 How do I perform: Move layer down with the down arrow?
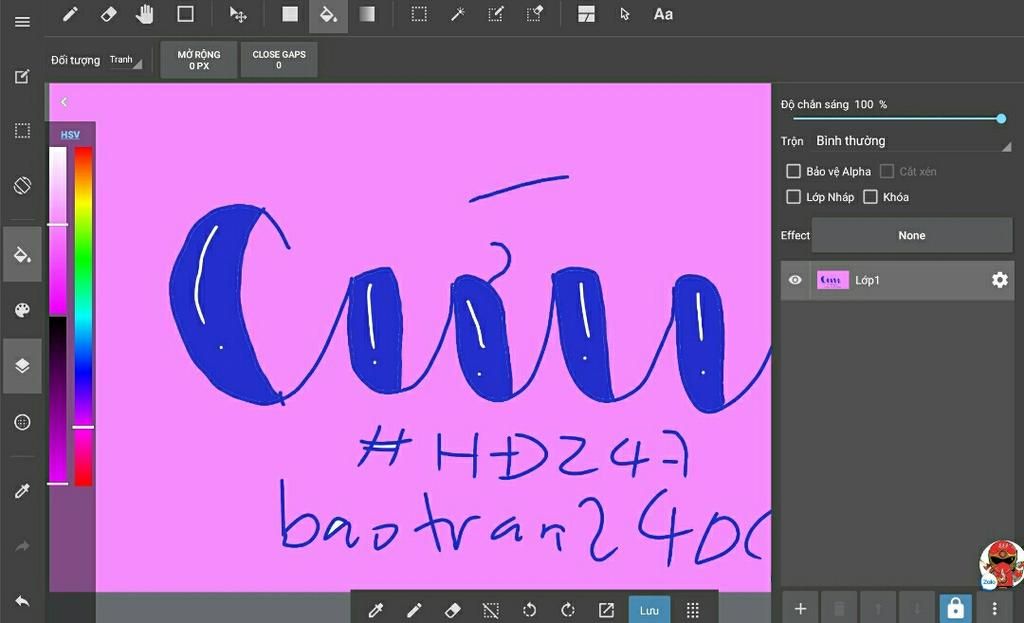917,609
